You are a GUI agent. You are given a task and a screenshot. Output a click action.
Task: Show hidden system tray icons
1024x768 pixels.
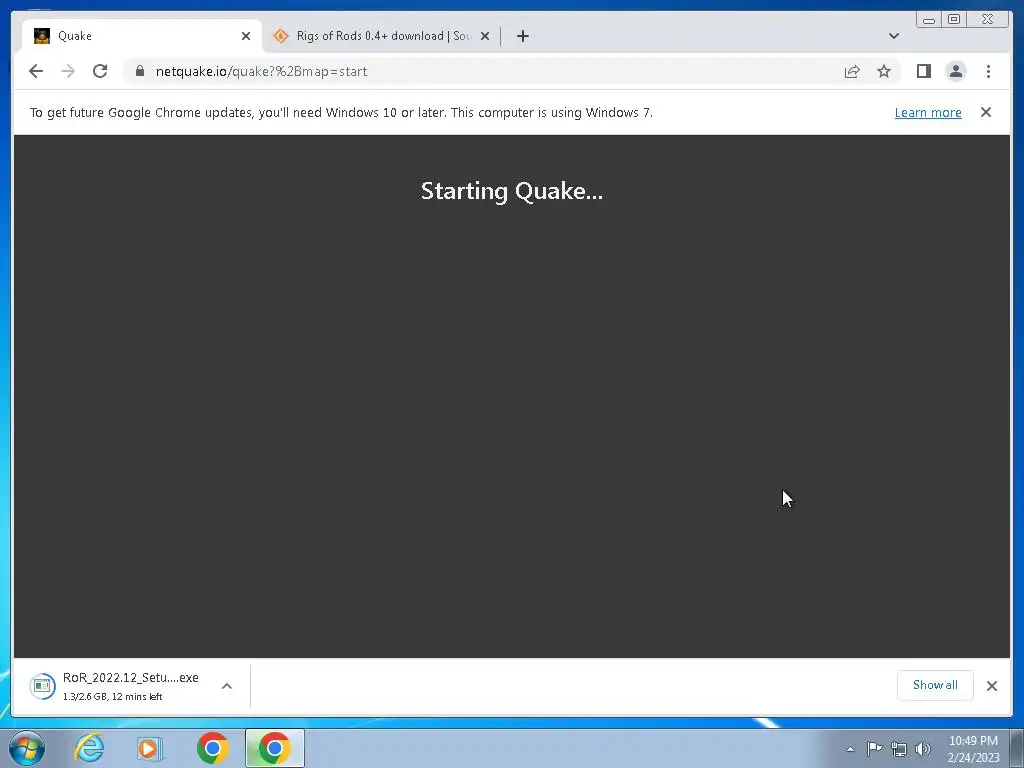click(x=850, y=749)
